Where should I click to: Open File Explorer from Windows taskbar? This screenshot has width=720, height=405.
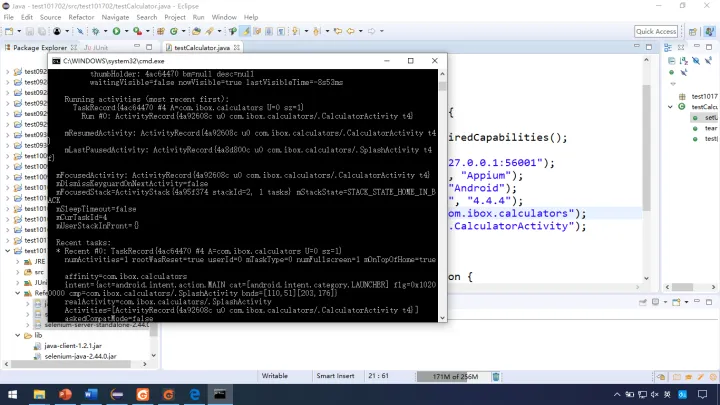coord(39,394)
